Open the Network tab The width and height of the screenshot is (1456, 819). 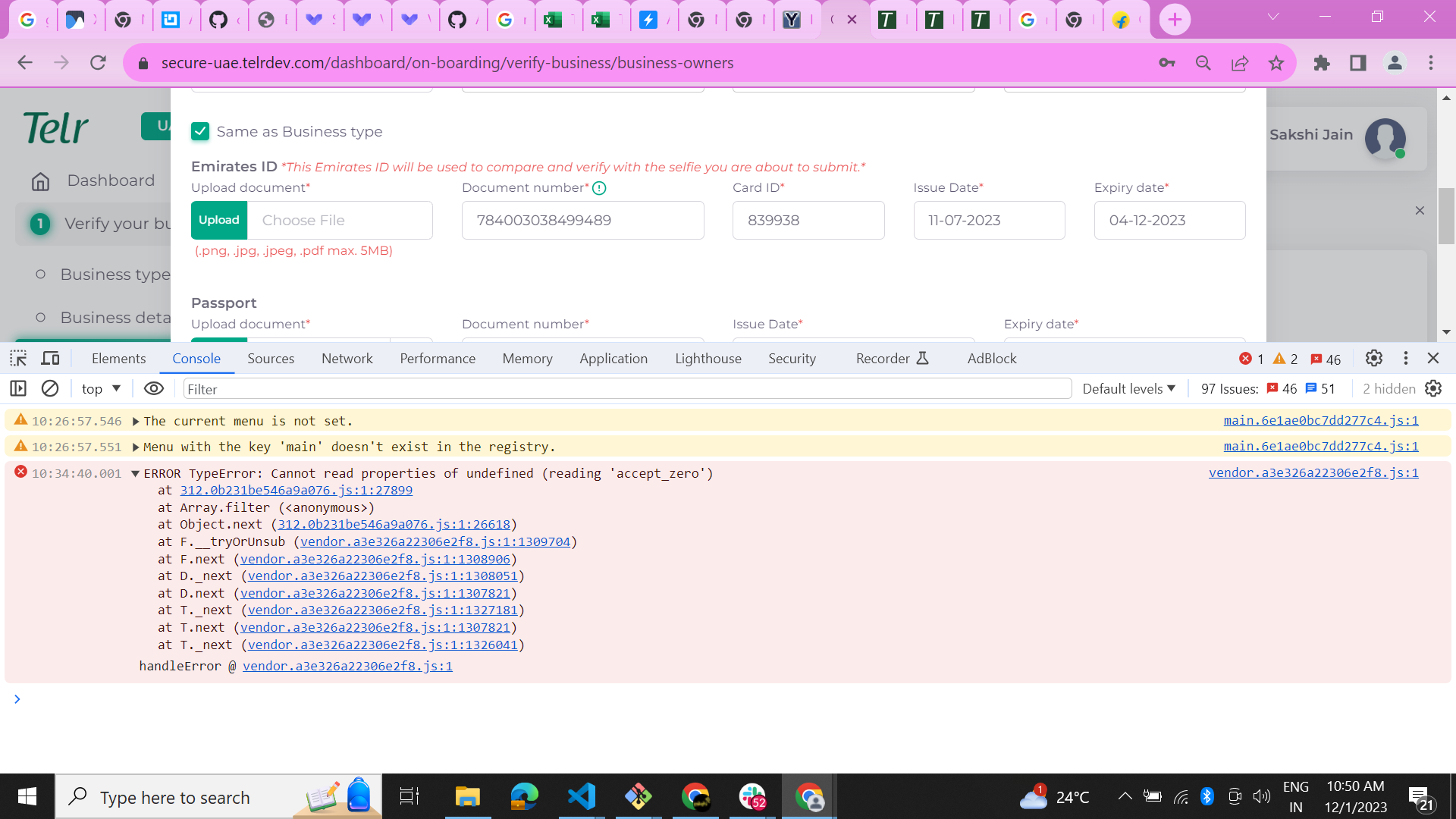[347, 358]
